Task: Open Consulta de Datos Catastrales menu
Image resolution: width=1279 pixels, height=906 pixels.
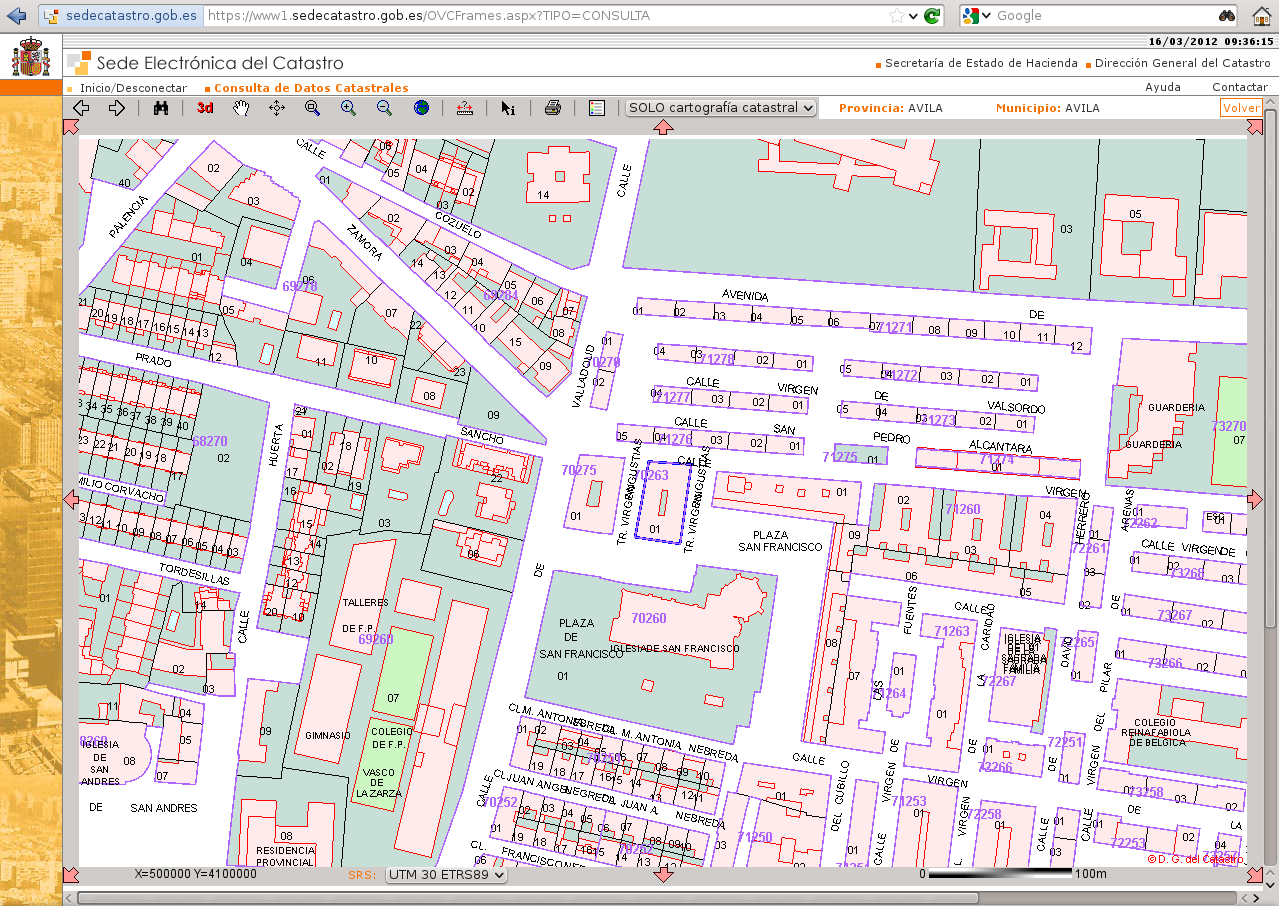Action: pyautogui.click(x=311, y=88)
